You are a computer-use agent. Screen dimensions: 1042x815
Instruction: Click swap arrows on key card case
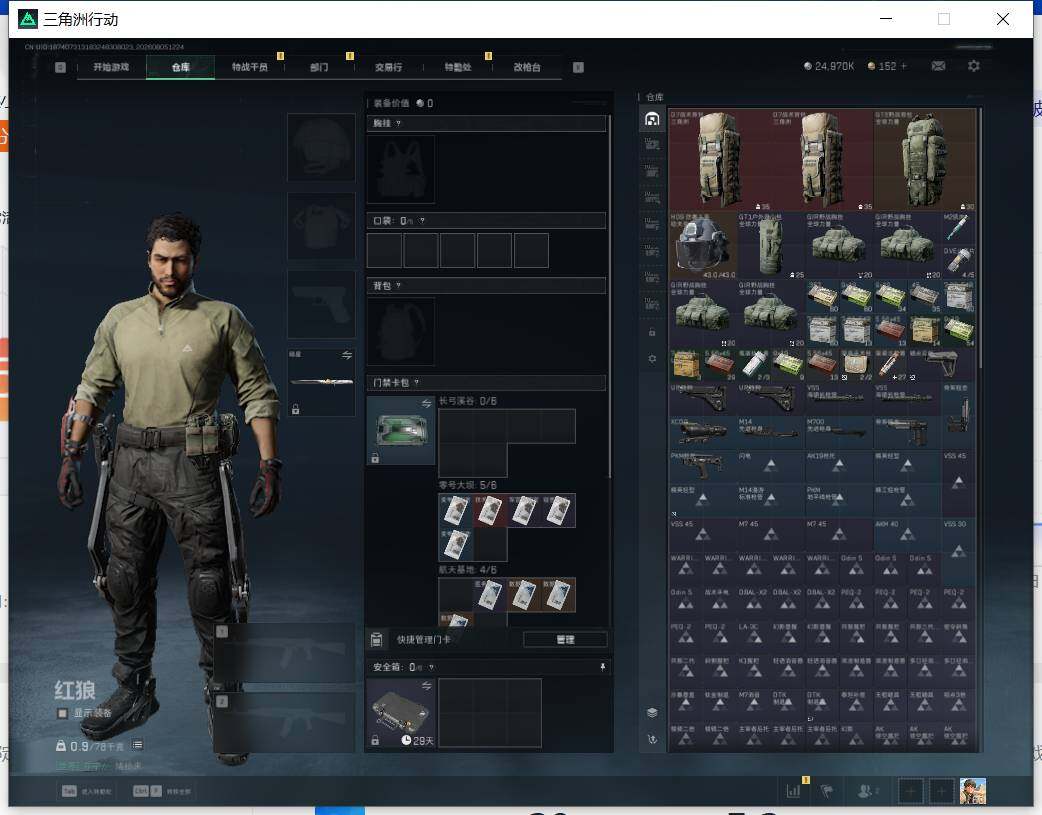[x=427, y=404]
